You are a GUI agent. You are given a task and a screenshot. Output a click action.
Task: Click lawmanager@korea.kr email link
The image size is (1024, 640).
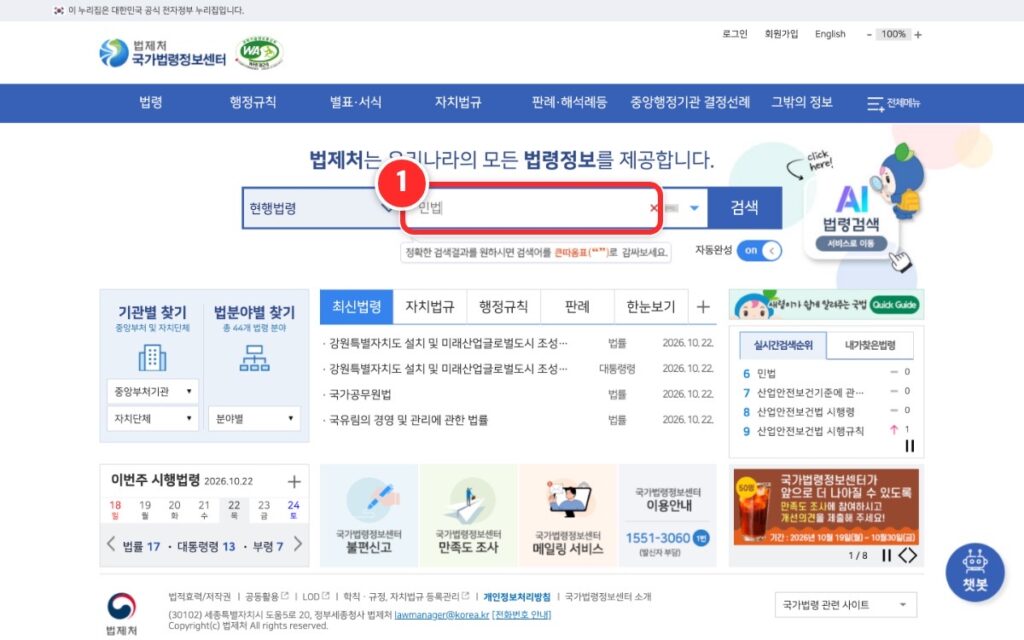(441, 615)
